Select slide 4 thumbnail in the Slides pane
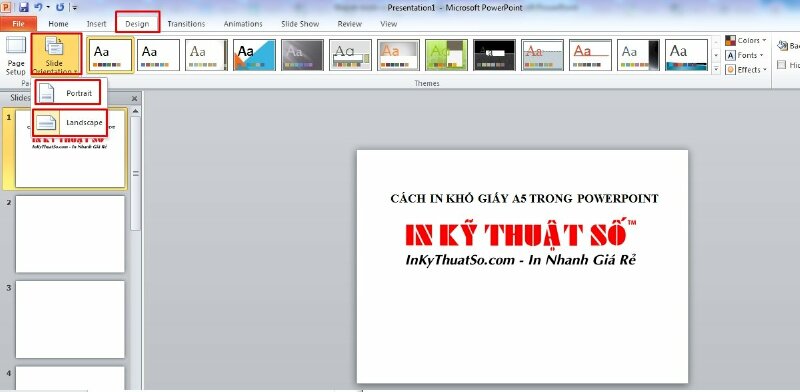The width and height of the screenshot is (800, 392). (70, 378)
